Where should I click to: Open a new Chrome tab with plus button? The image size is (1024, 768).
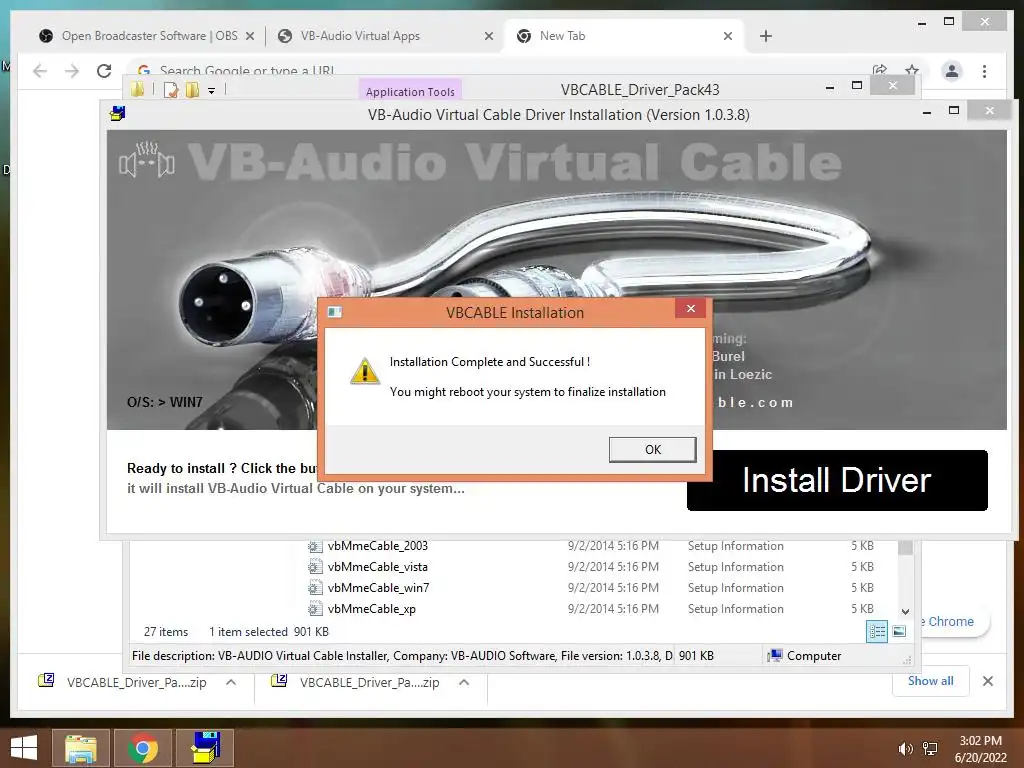pos(766,36)
